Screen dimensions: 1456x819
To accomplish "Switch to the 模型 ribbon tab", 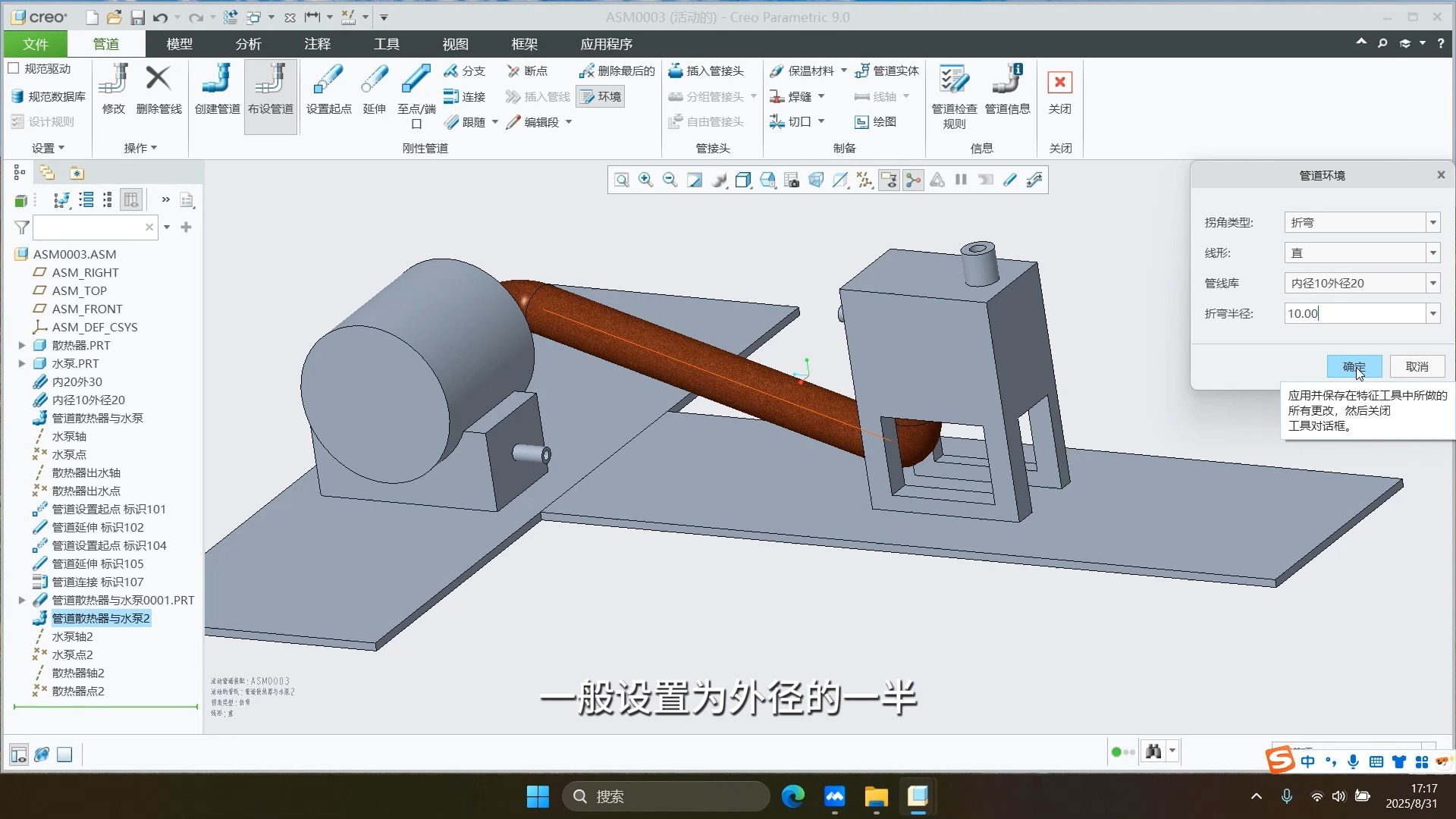I will pyautogui.click(x=179, y=44).
